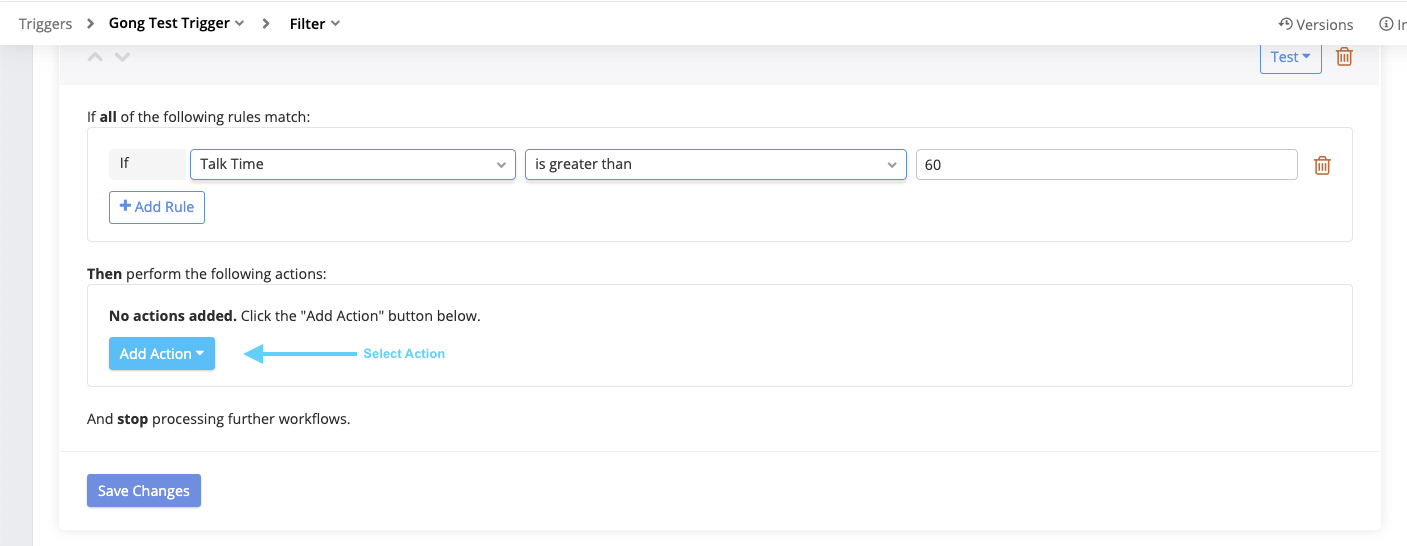Open the "is greater than" operator dropdown
Screen dimensions: 1407x546
click(x=715, y=164)
